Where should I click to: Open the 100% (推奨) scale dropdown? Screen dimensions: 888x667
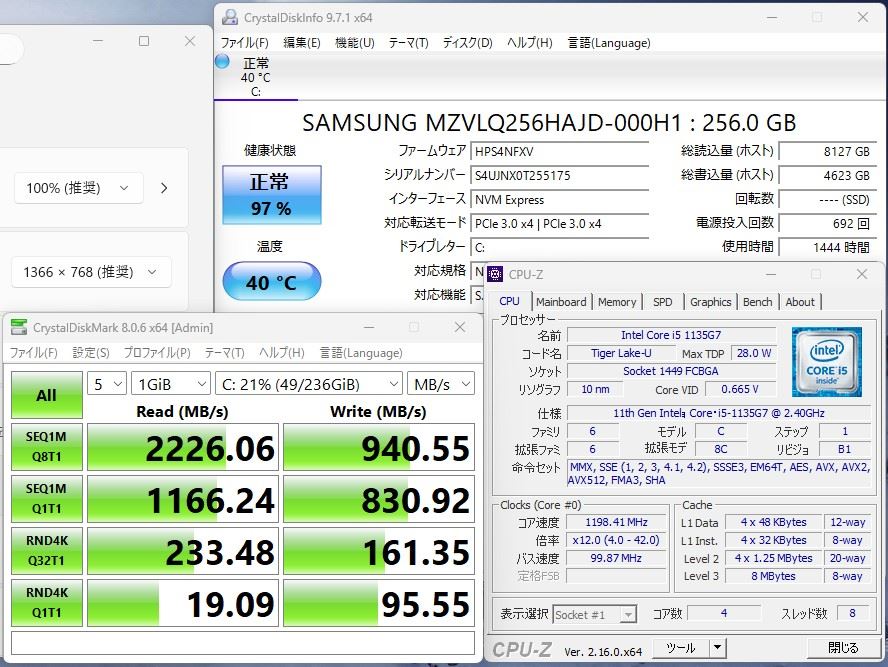[78, 188]
